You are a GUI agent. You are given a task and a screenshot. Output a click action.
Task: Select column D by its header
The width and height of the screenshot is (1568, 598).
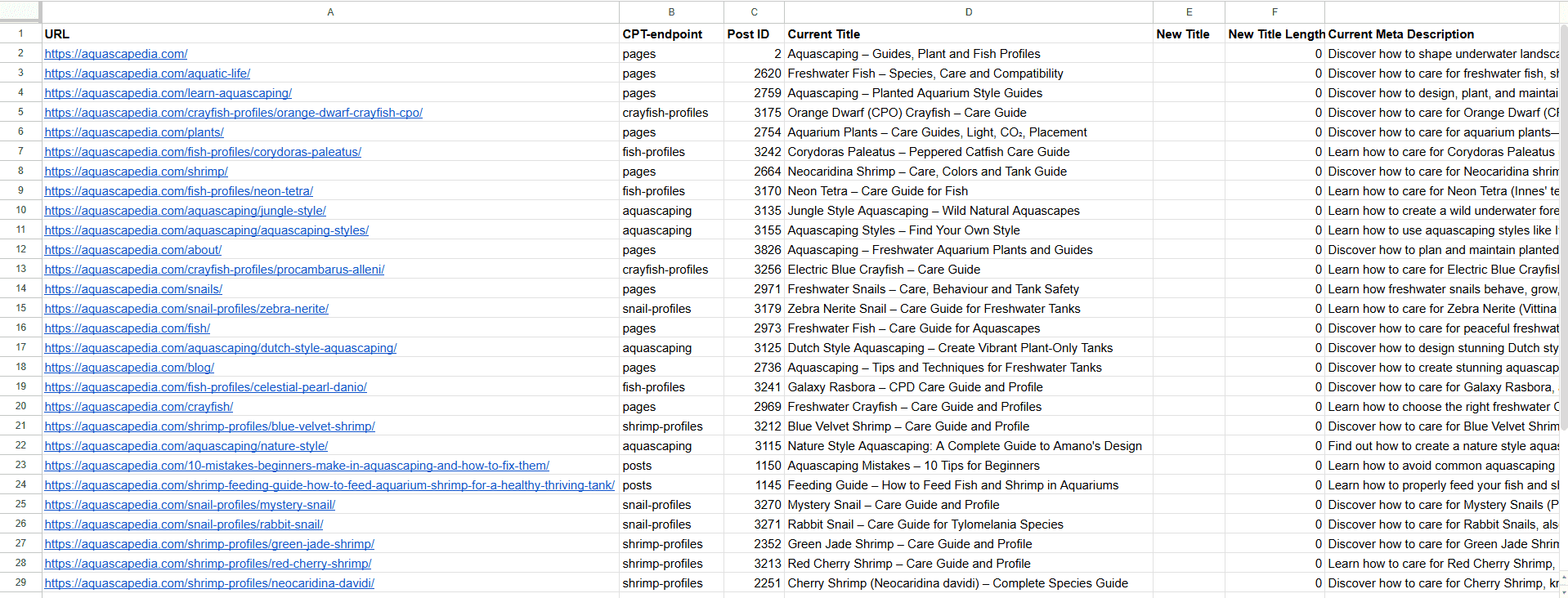tap(968, 11)
